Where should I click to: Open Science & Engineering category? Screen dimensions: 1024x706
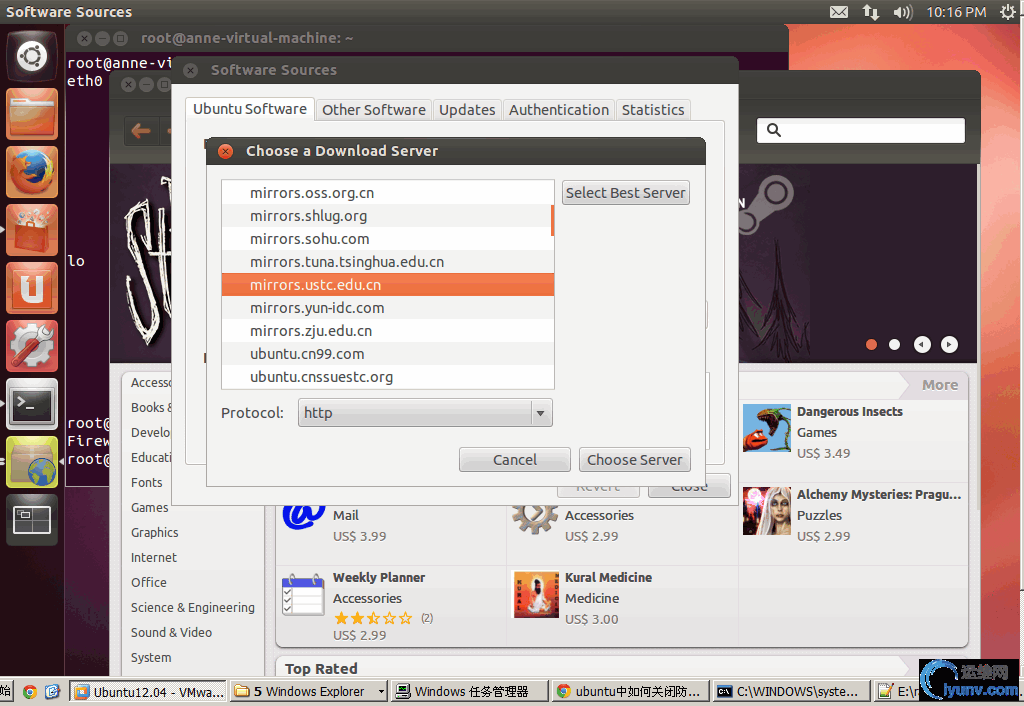[193, 607]
